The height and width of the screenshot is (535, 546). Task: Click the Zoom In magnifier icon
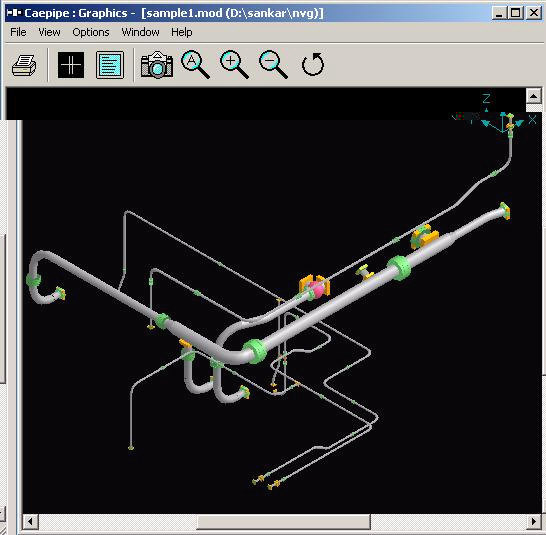point(234,64)
